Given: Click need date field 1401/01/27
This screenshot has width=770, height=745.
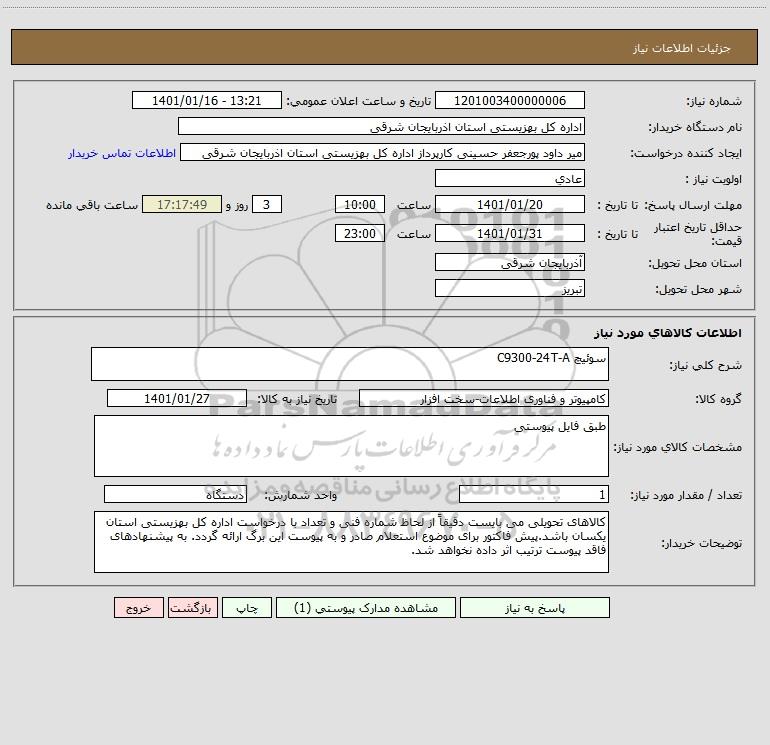Looking at the screenshot, I should 177,398.
